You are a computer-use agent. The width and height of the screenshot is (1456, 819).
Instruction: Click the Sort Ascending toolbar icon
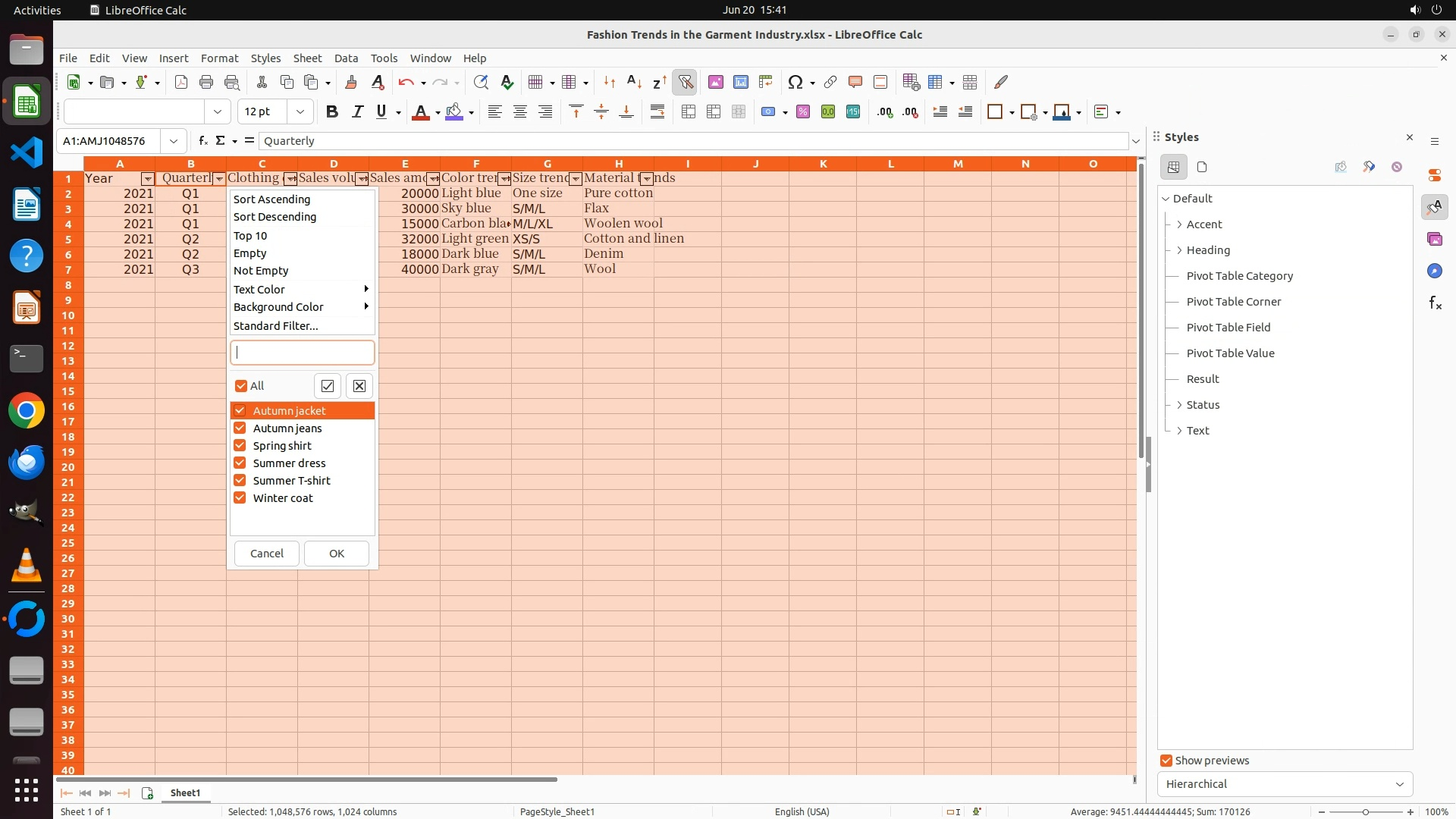coord(634,82)
